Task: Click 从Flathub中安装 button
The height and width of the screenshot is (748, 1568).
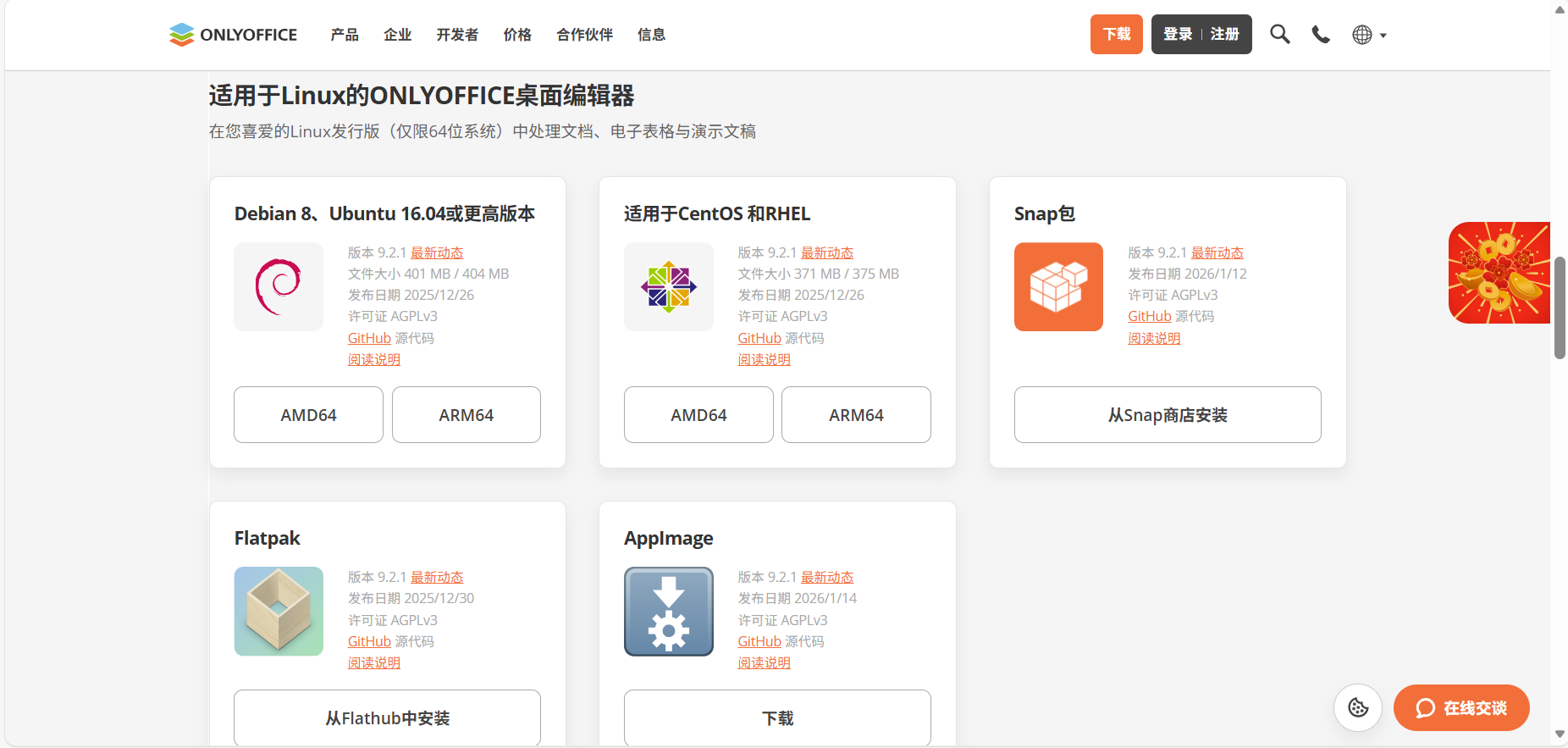Action: 388,718
